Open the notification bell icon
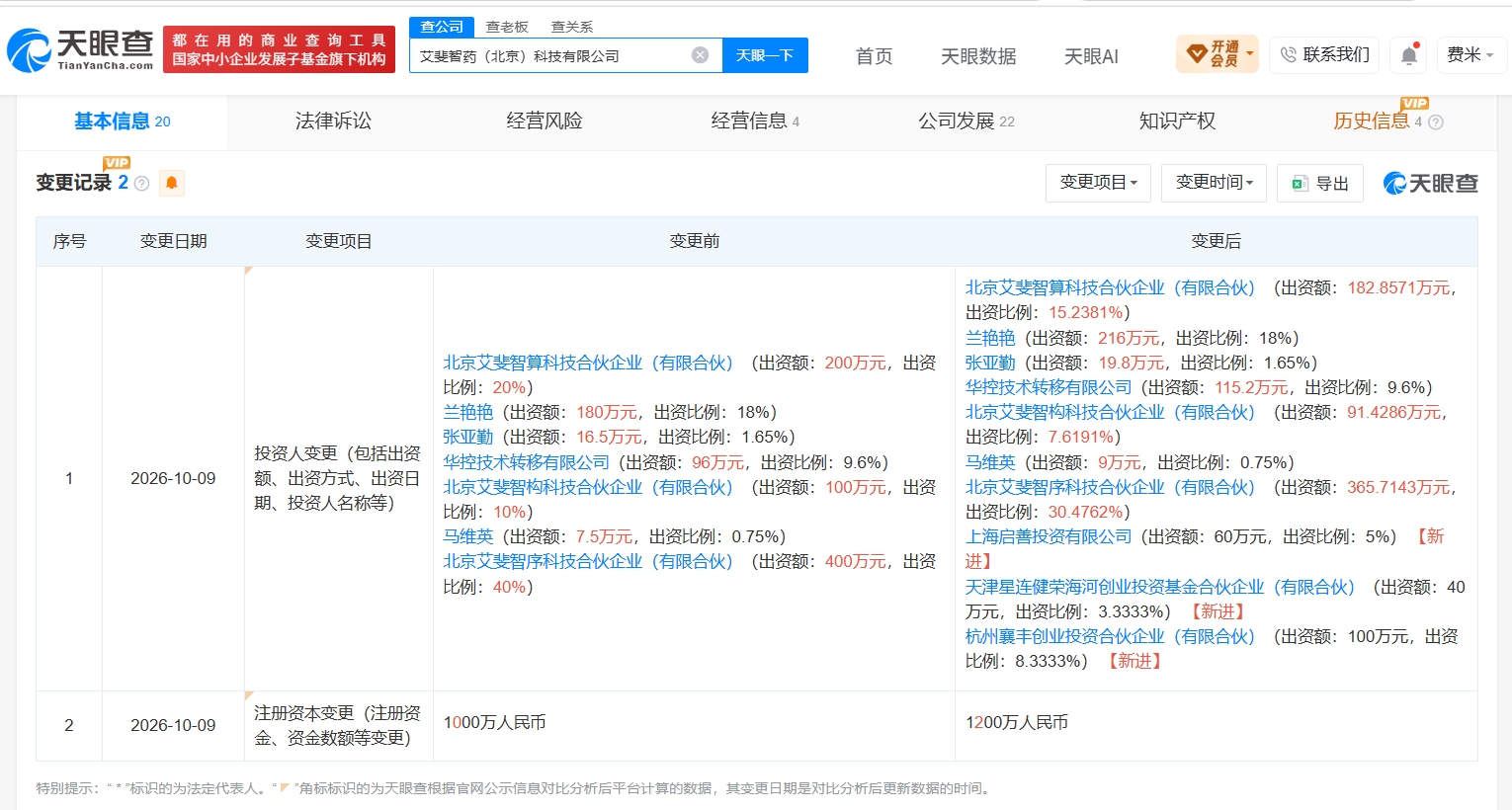The height and width of the screenshot is (810, 1512). pos(1409,55)
